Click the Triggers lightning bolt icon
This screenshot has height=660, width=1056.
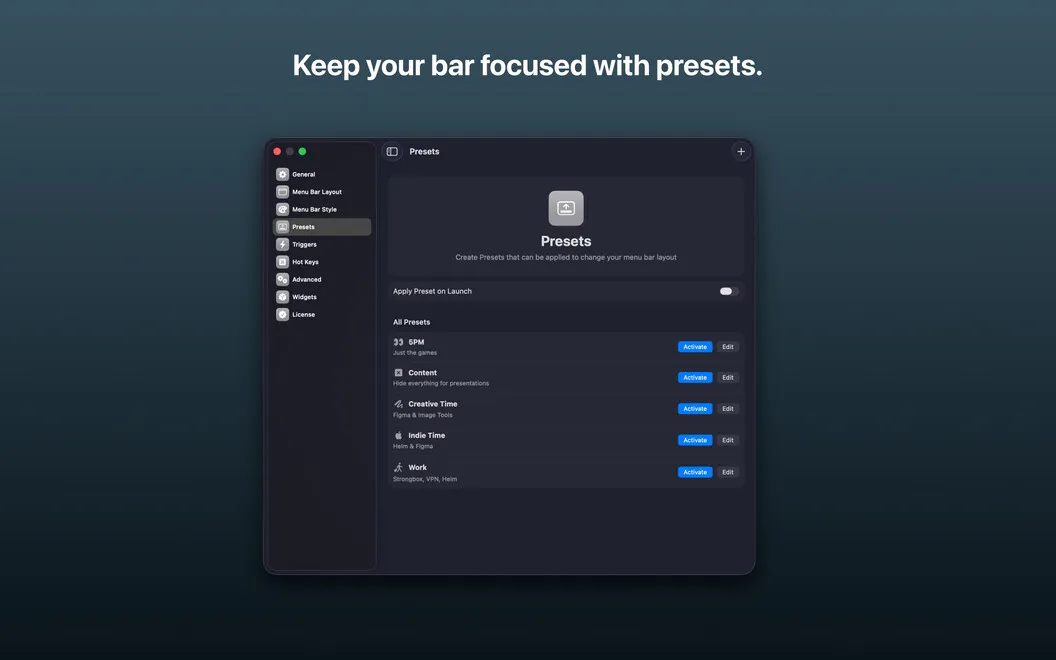coord(283,244)
